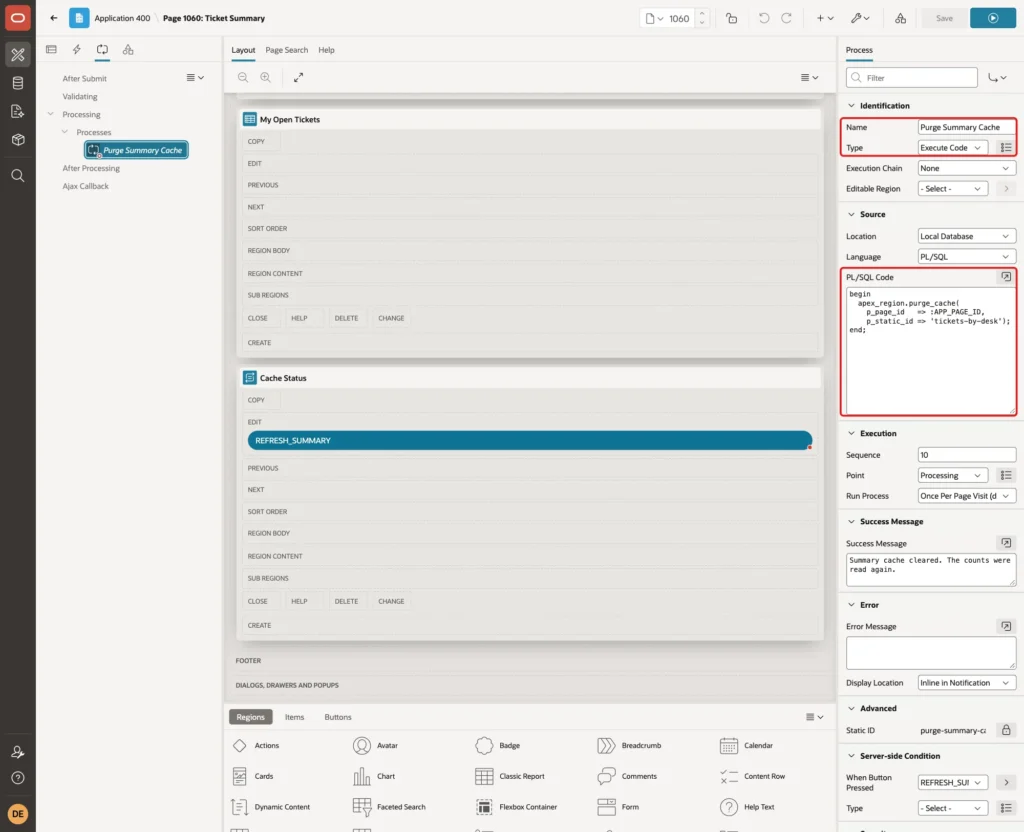This screenshot has width=1024, height=832.
Task: Switch gallery to the Items tab
Action: tap(295, 717)
